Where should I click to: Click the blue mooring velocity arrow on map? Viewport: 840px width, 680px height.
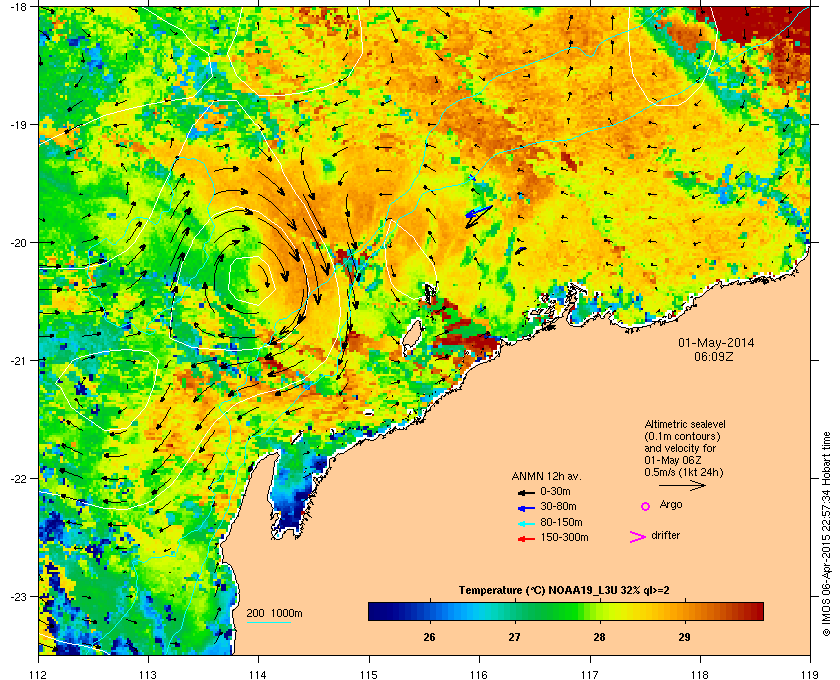(x=478, y=212)
